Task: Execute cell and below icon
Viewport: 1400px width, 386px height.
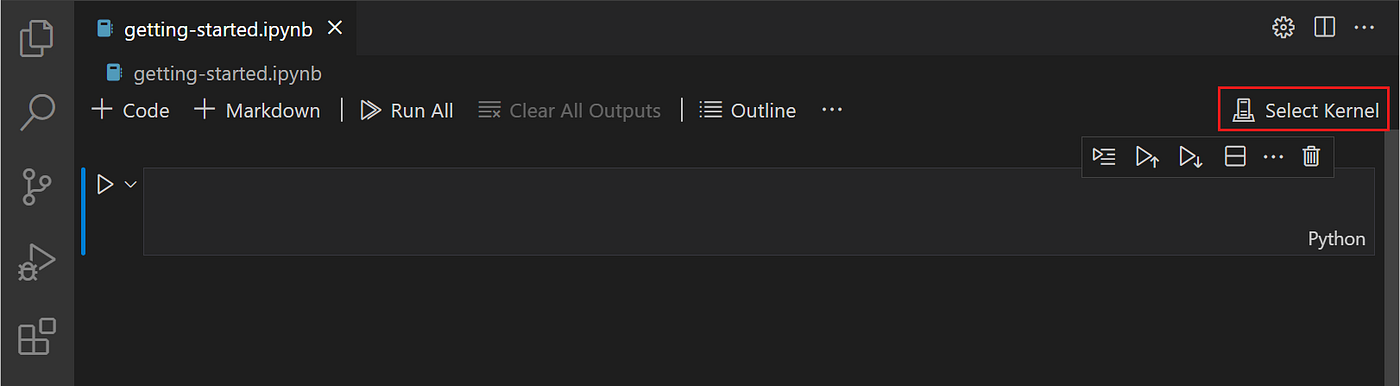Action: (1191, 157)
